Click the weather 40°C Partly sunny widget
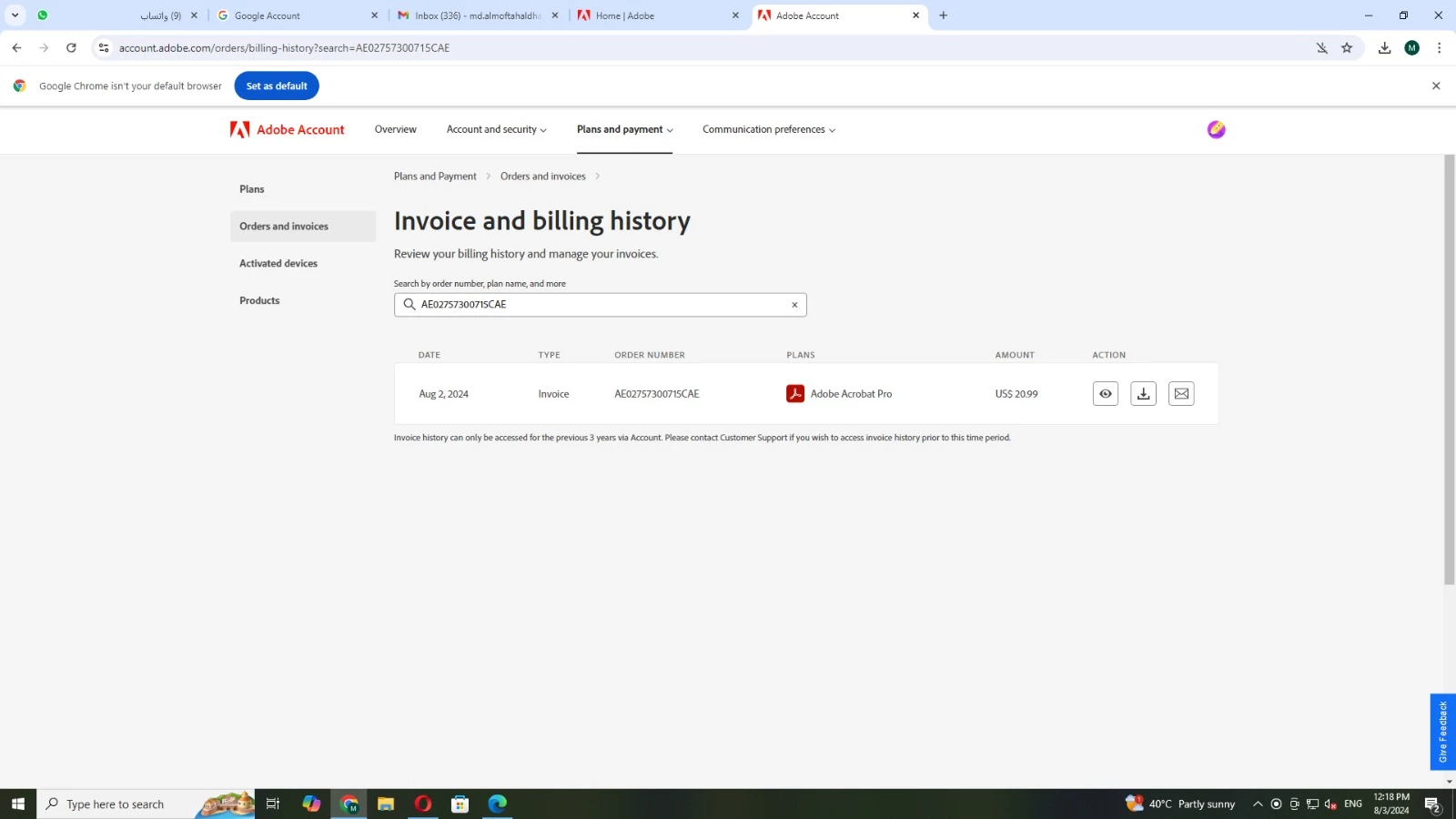The height and width of the screenshot is (819, 1456). tap(1180, 804)
